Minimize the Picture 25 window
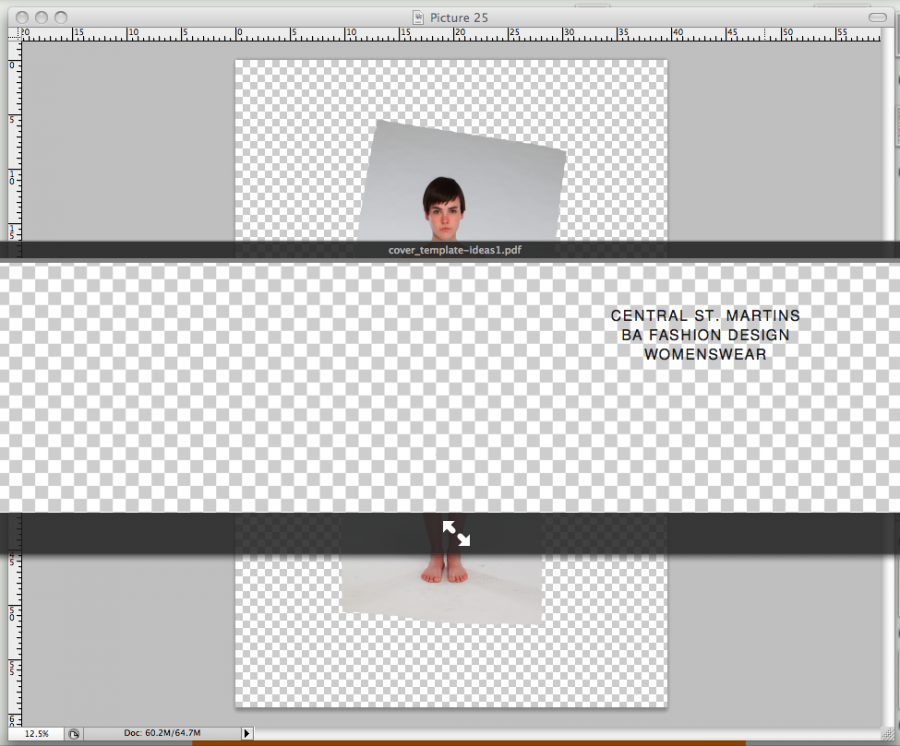The width and height of the screenshot is (900, 746). tap(41, 17)
